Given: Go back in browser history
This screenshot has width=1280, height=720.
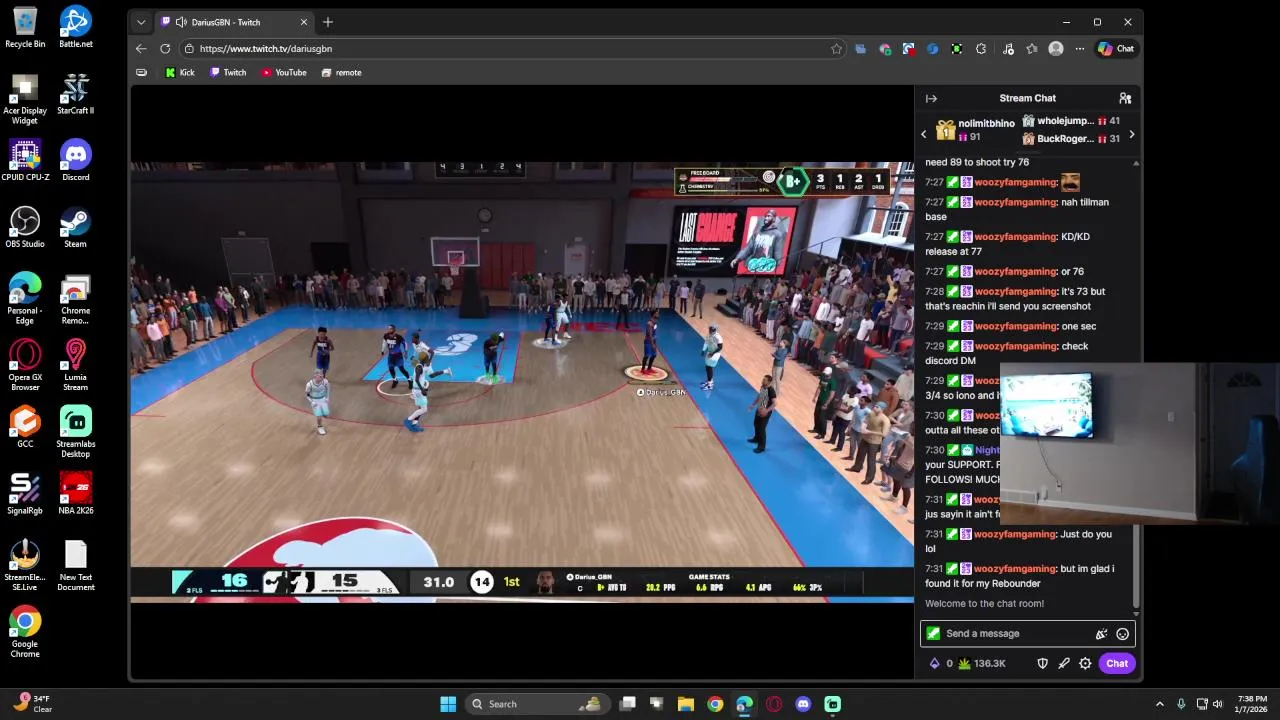Looking at the screenshot, I should pos(141,48).
